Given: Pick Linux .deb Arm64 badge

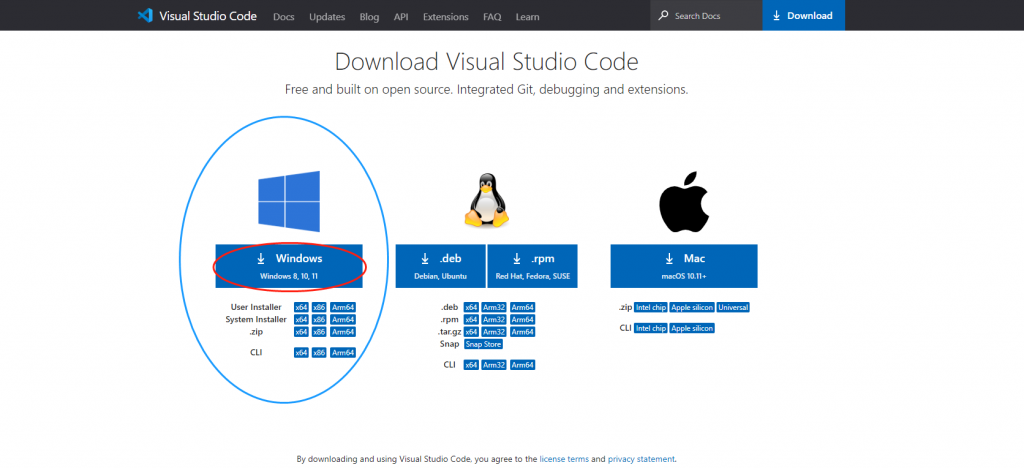Looking at the screenshot, I should [522, 307].
